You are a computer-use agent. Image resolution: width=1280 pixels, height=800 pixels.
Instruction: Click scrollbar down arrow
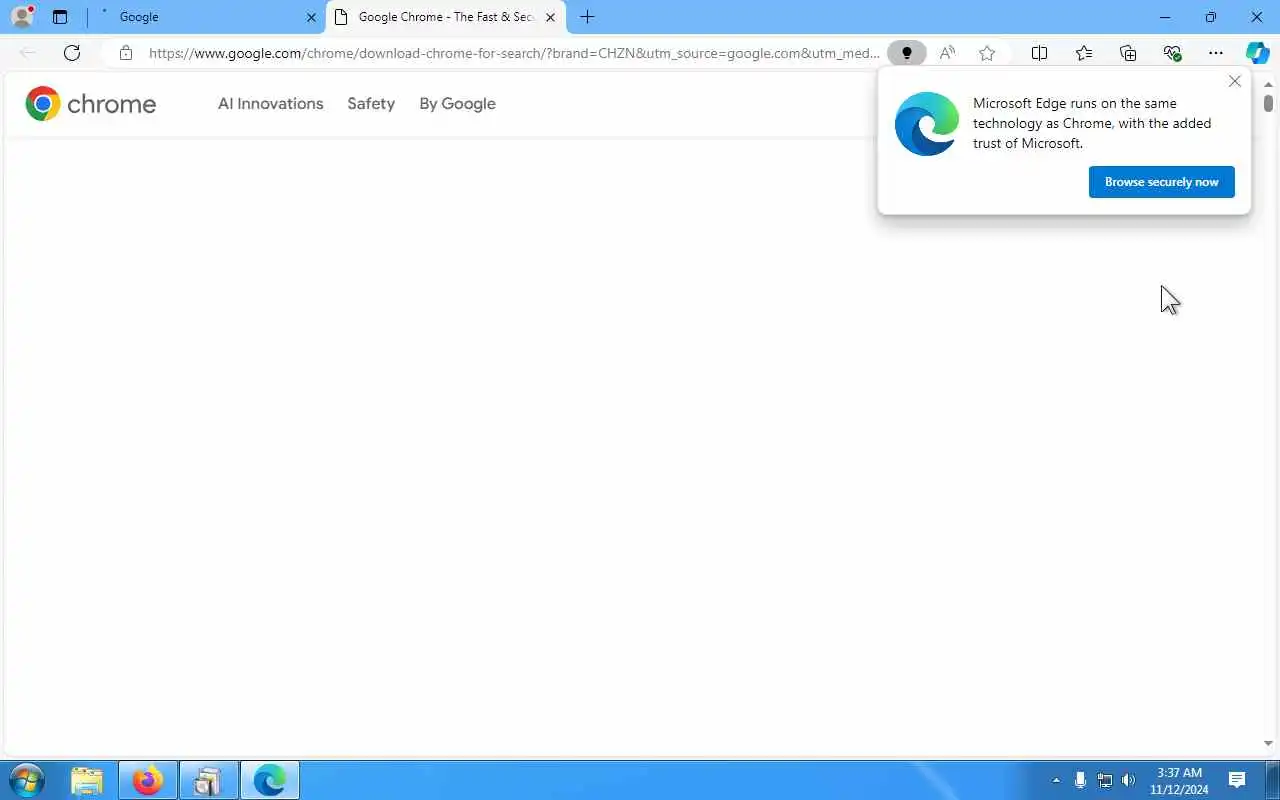[x=1268, y=744]
